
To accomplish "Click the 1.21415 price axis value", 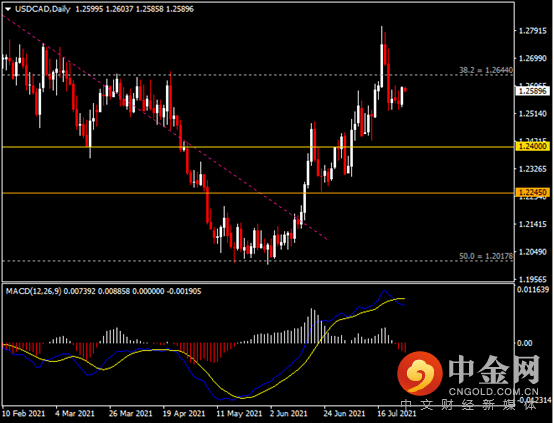I will pos(532,224).
